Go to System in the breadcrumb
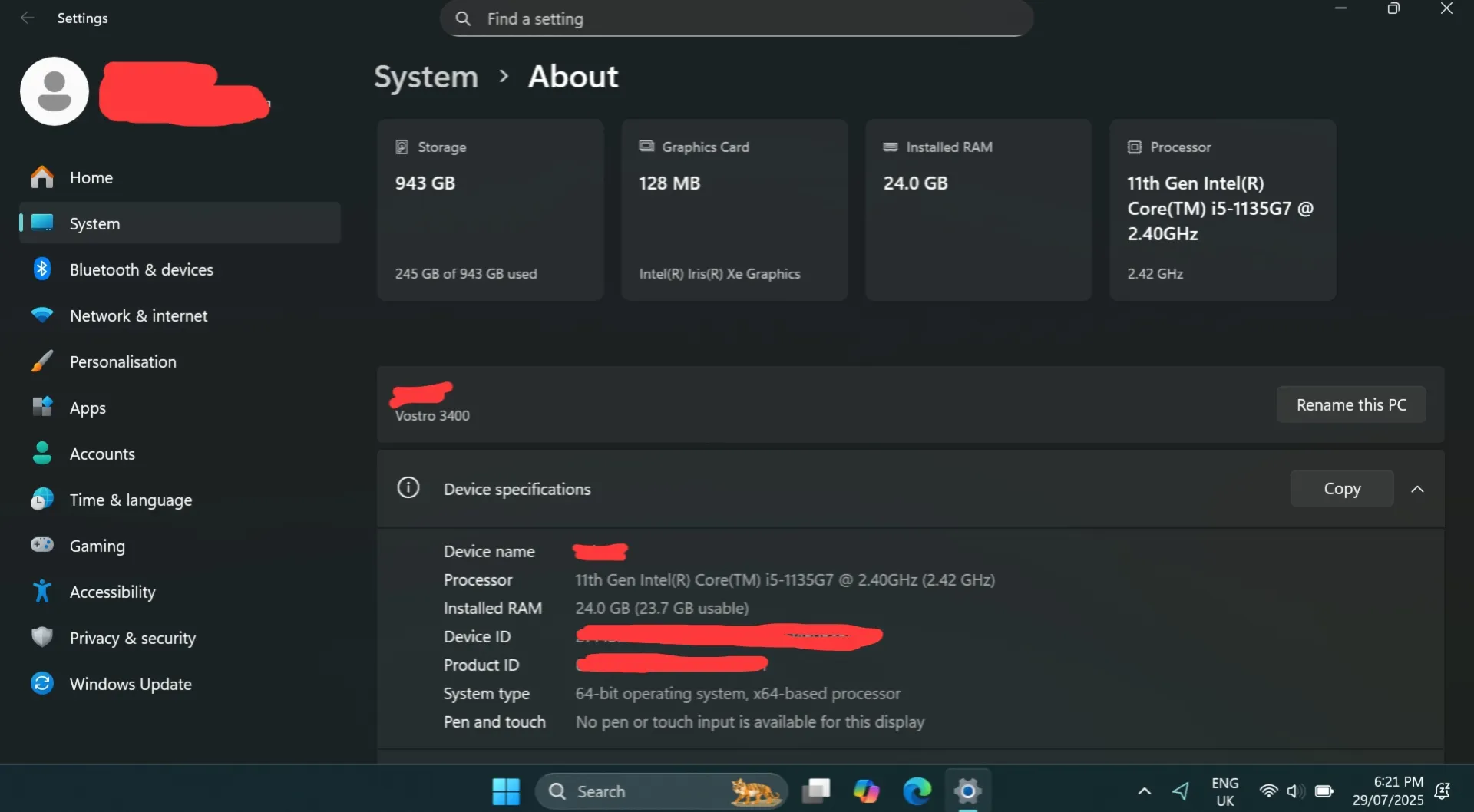Viewport: 1474px width, 812px height. [x=426, y=77]
